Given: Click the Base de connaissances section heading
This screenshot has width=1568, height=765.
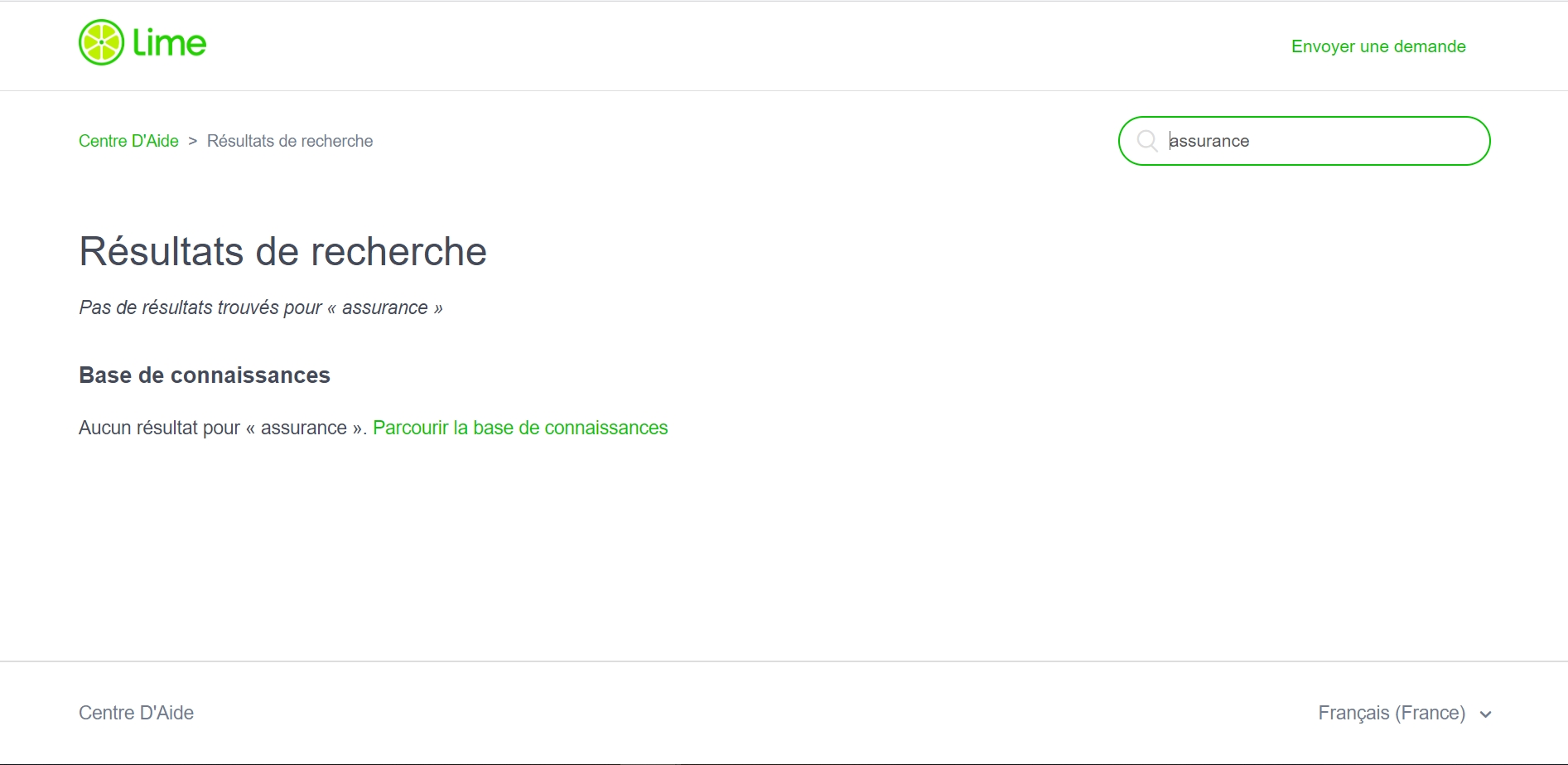Looking at the screenshot, I should [205, 375].
